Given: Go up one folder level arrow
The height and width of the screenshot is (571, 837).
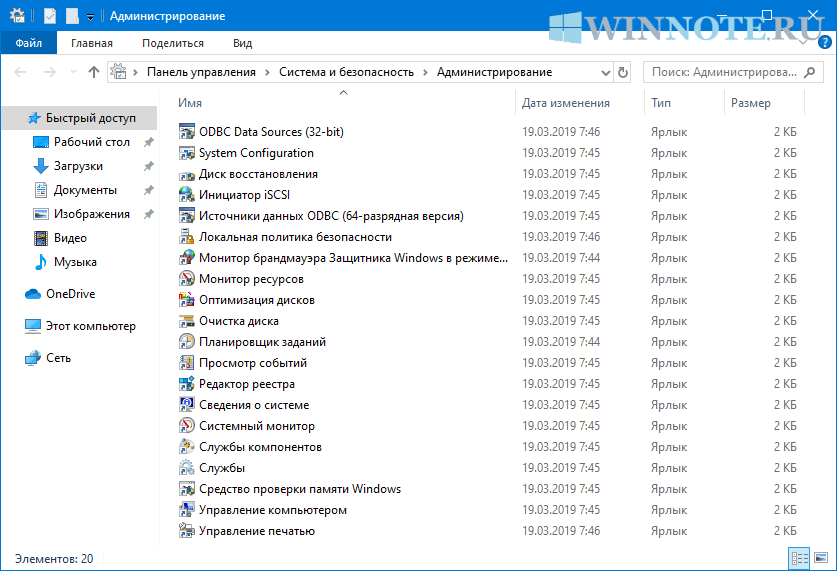Looking at the screenshot, I should pos(94,72).
